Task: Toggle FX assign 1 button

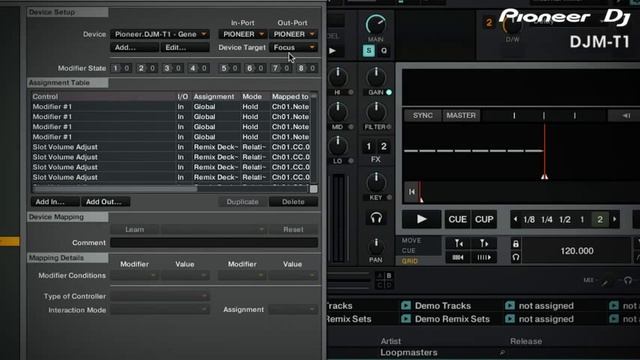Action: (x=369, y=146)
